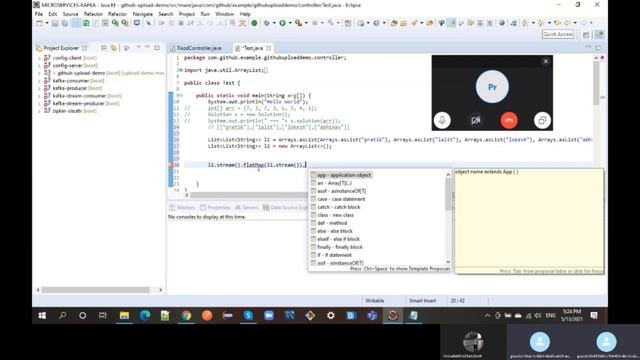Click the Save All toolbar icon
640x360 pixels.
tap(64, 23)
